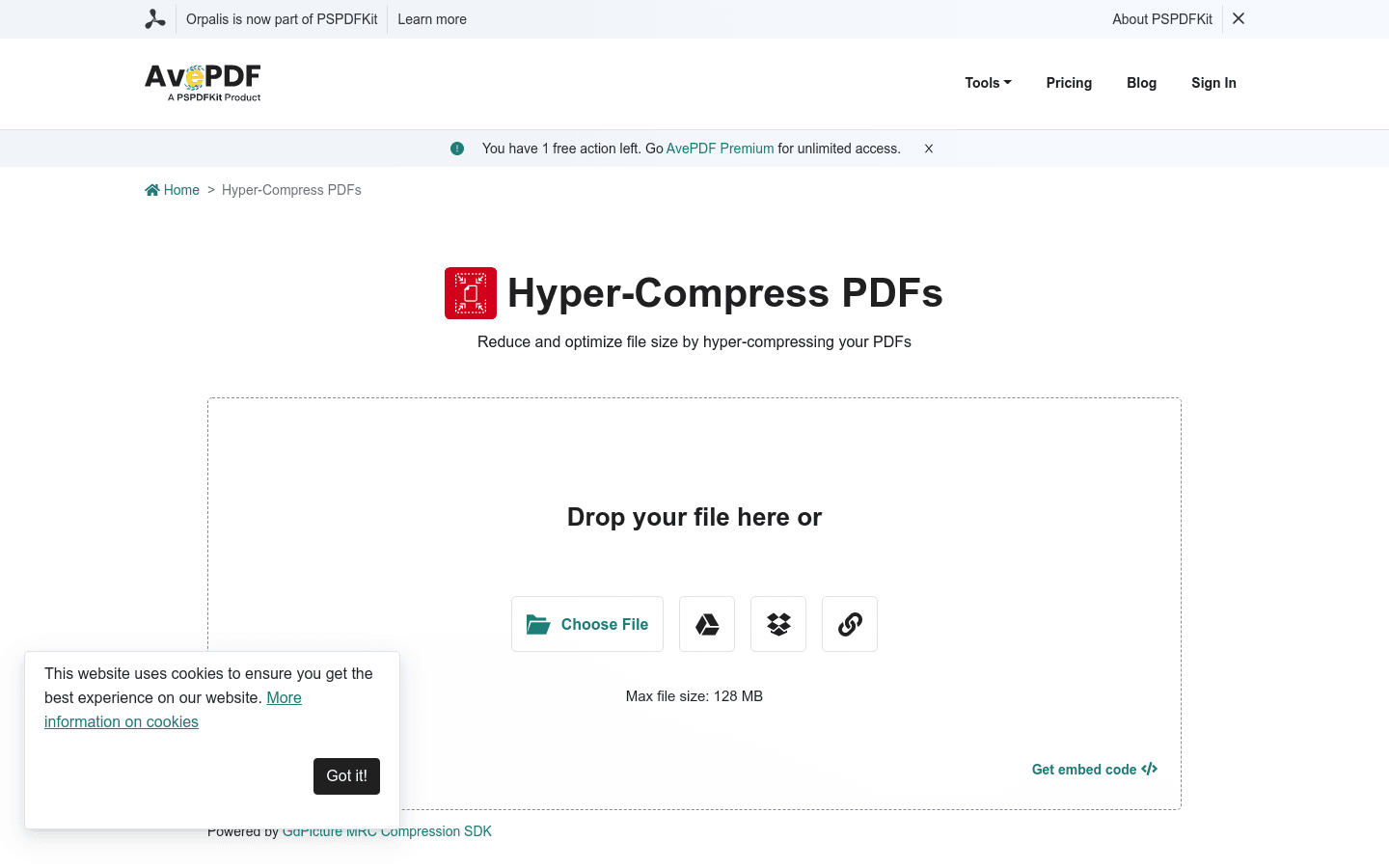Click the Choose File button
The height and width of the screenshot is (868, 1389).
(586, 624)
